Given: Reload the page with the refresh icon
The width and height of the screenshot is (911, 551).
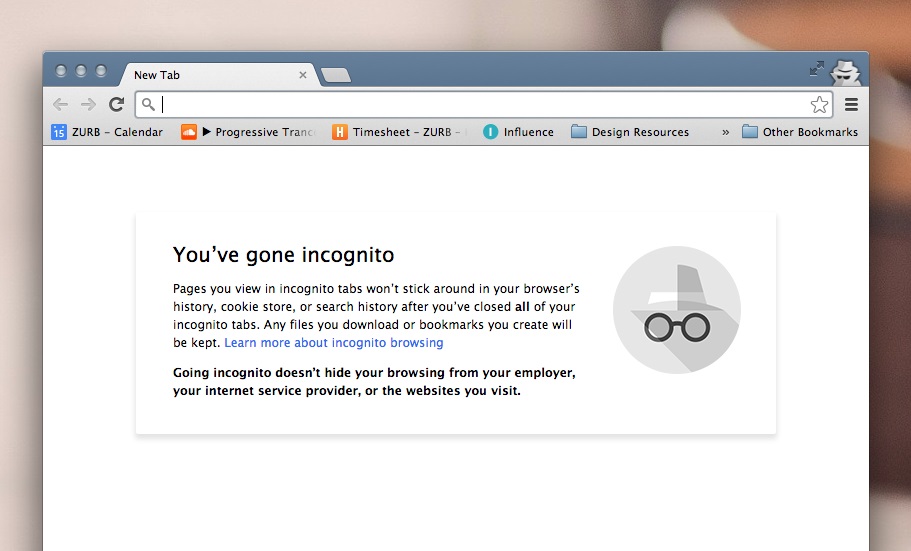Looking at the screenshot, I should coord(117,104).
